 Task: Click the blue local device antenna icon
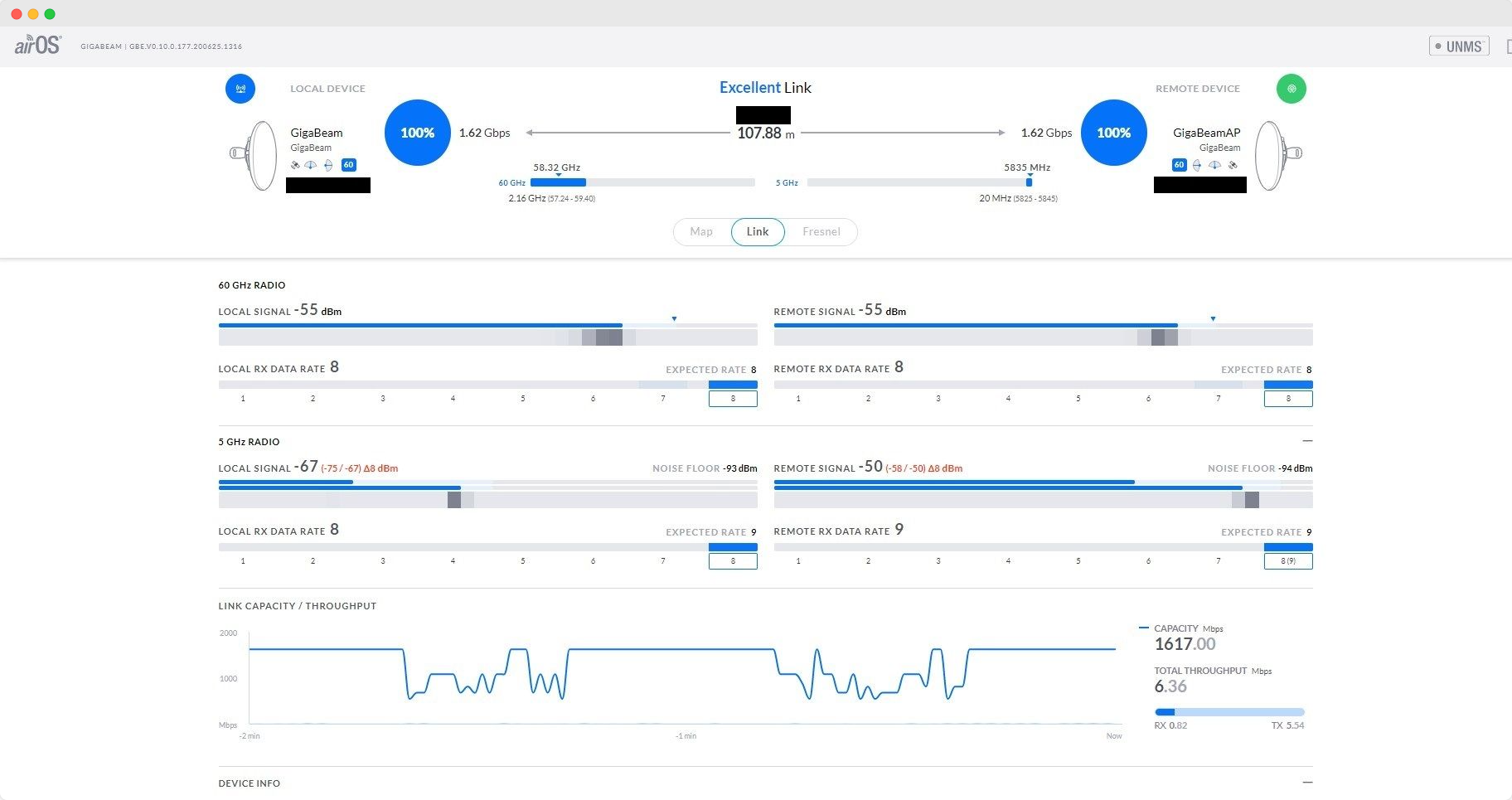240,89
